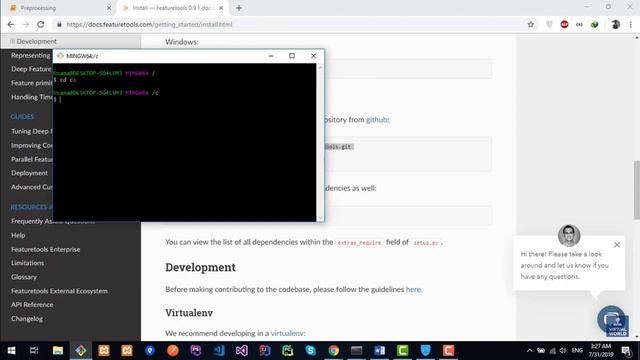Open Task View on the taskbar
Screen dimensions: 640x360
click(x=34, y=351)
